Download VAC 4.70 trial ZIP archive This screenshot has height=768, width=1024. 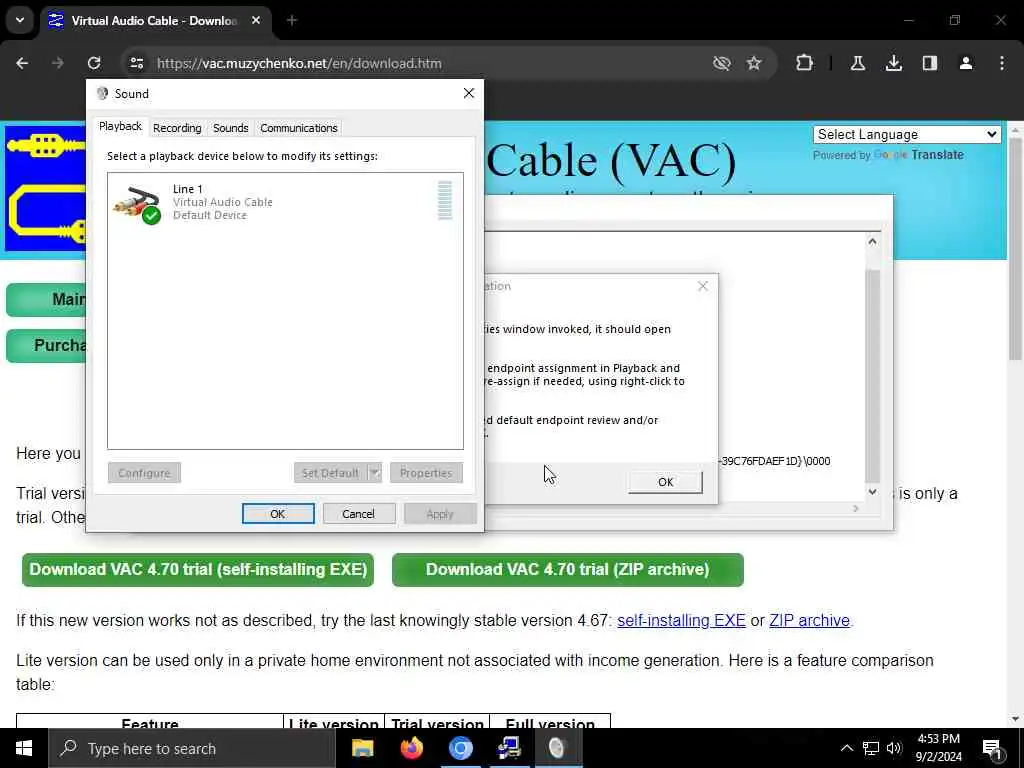click(x=568, y=569)
